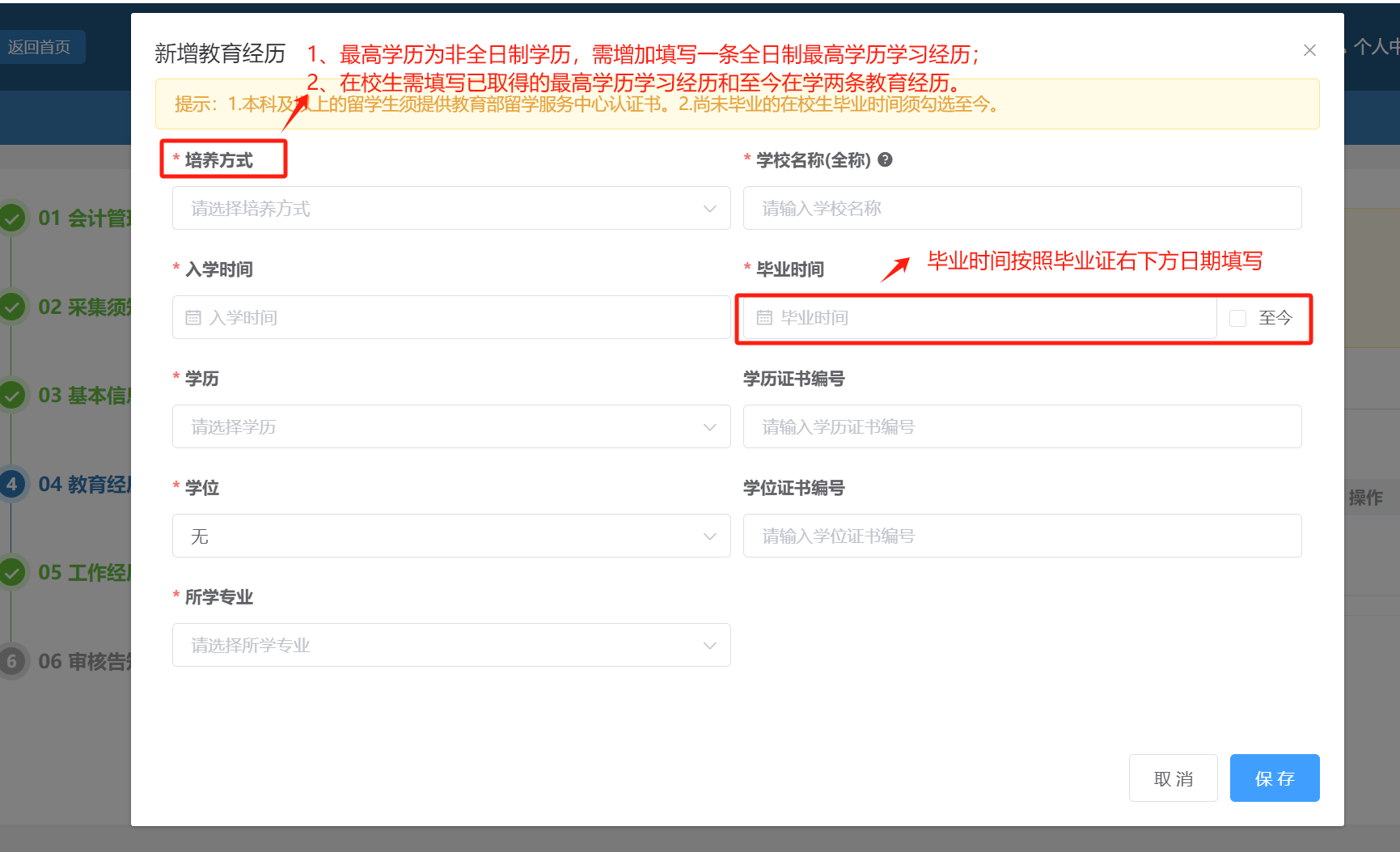The image size is (1400, 852).
Task: Expand the 学历 dropdown list
Action: 451,427
